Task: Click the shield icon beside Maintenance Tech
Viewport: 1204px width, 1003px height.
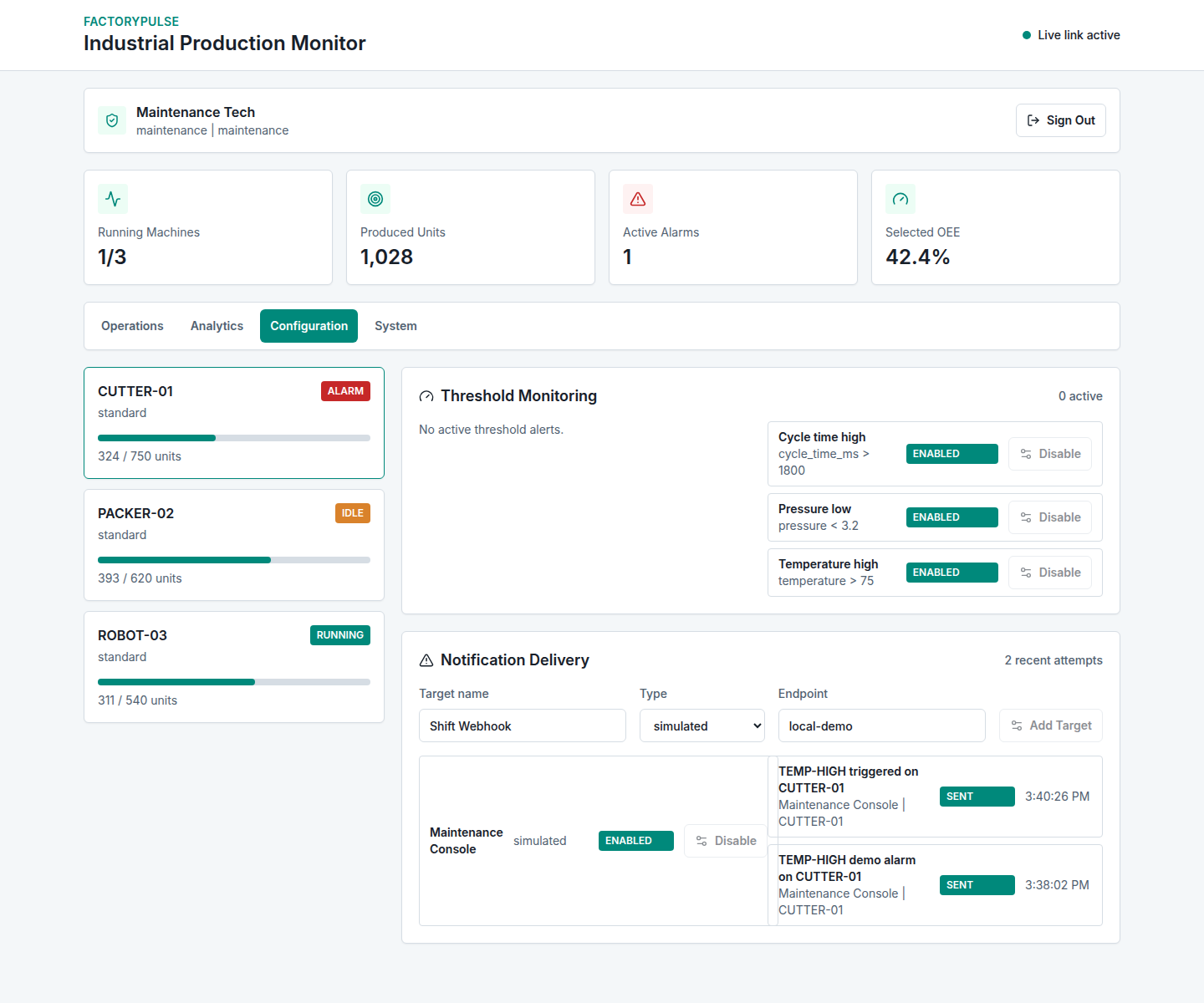Action: click(x=112, y=120)
